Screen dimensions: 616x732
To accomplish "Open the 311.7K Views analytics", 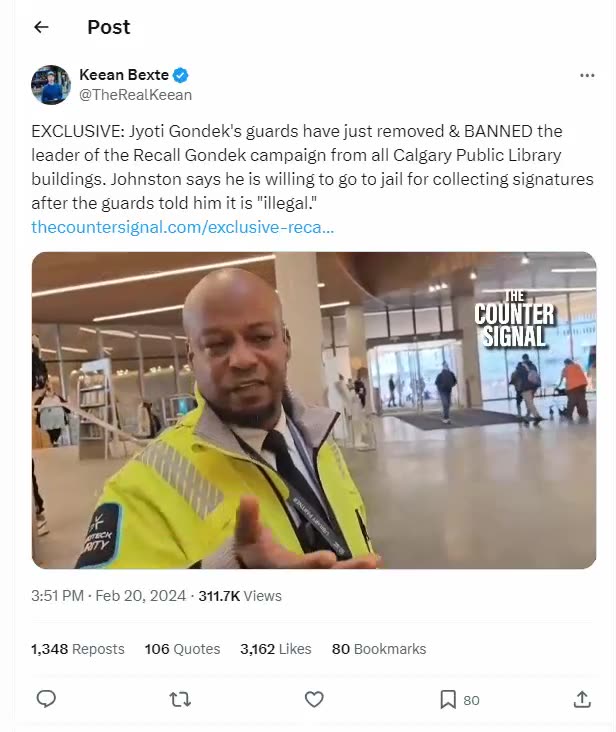I will [x=240, y=596].
